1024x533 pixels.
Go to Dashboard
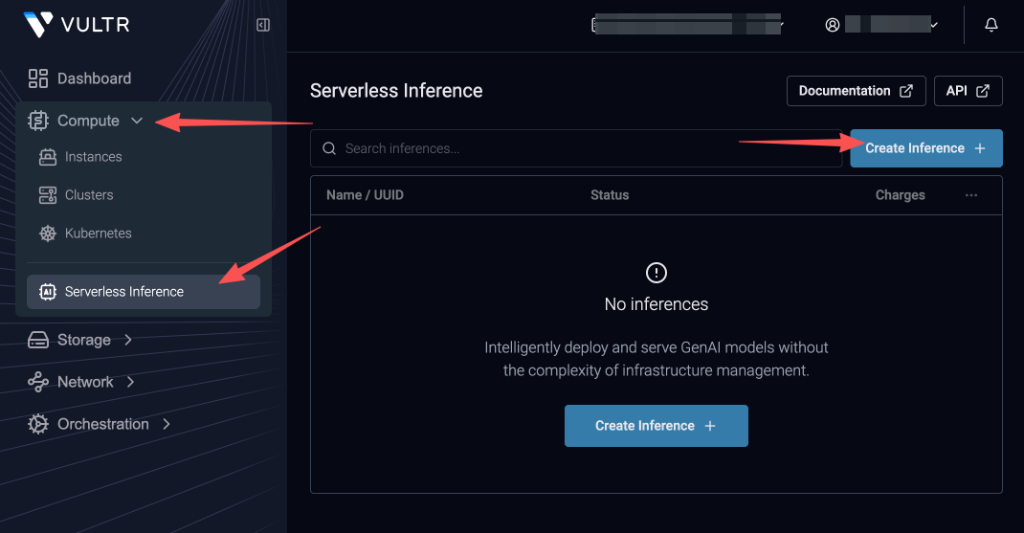pos(94,78)
